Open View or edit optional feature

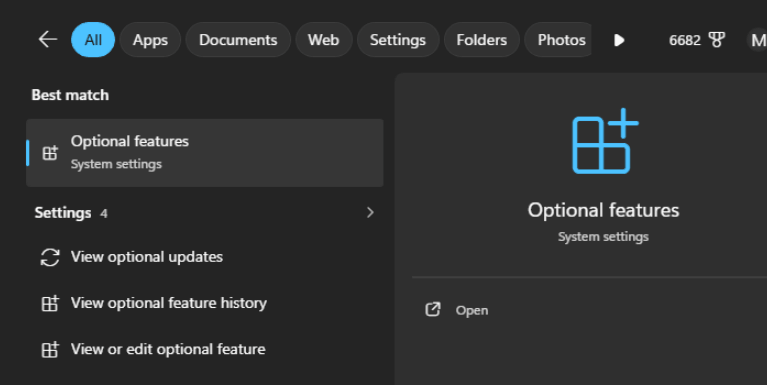coord(168,349)
